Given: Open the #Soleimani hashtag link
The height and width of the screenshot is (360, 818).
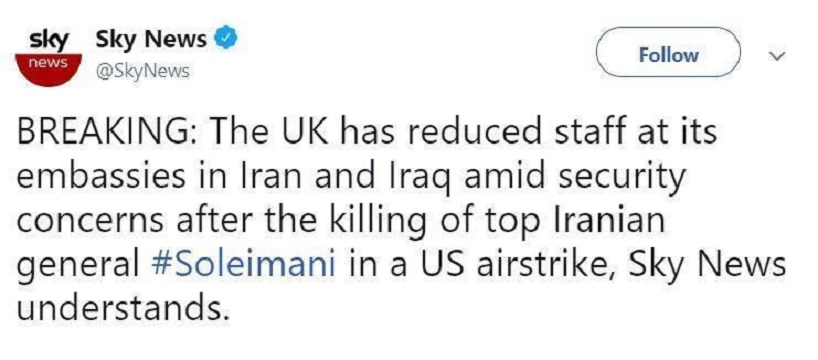Looking at the screenshot, I should pos(243,265).
